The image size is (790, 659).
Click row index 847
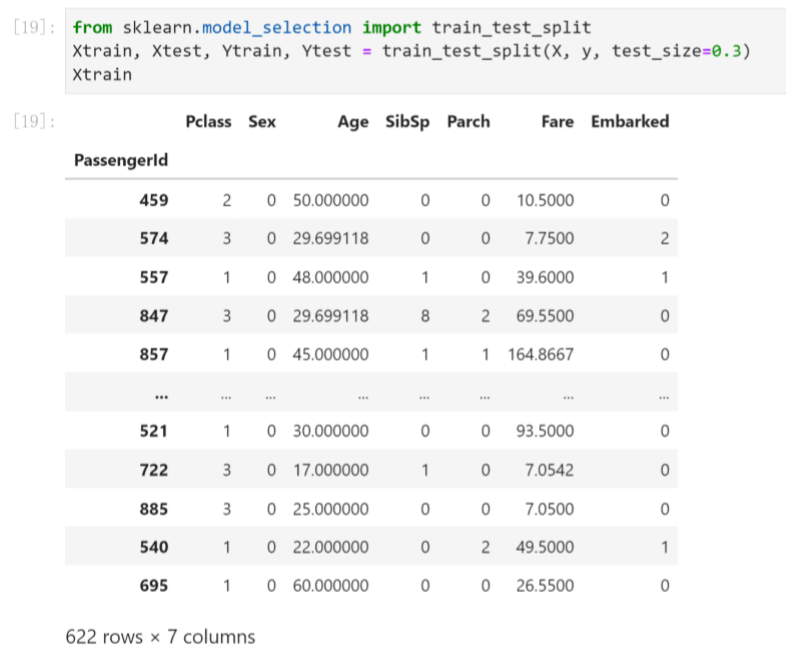154,316
